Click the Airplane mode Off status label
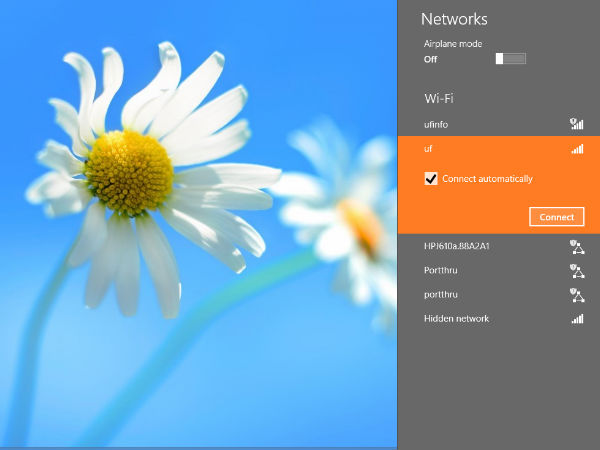 pyautogui.click(x=431, y=59)
